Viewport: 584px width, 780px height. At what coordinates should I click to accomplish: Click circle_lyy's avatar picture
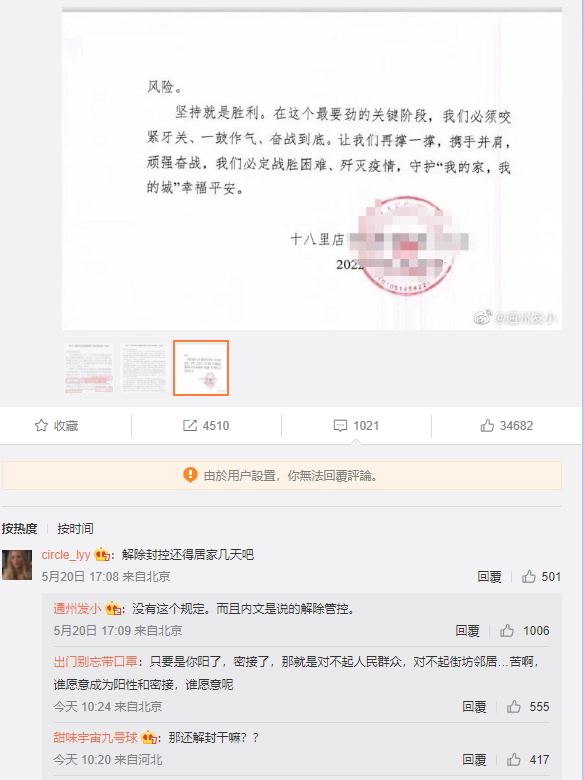(x=17, y=565)
